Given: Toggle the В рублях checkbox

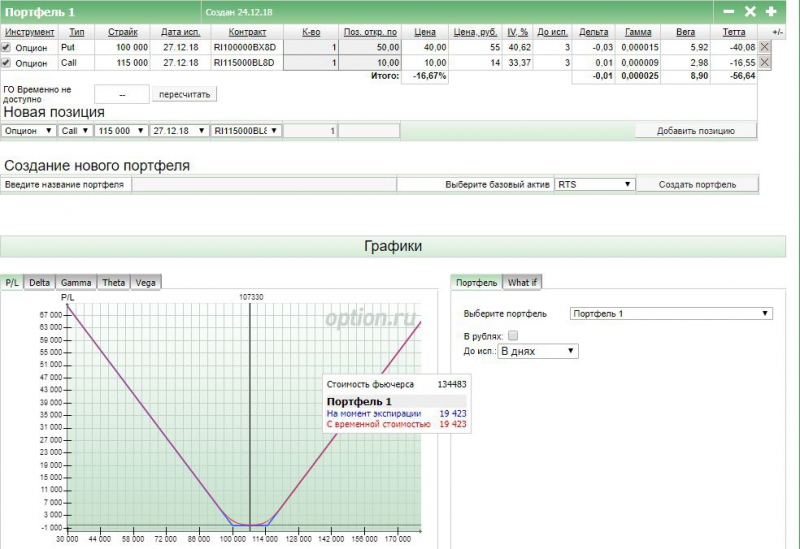Looking at the screenshot, I should 513,336.
